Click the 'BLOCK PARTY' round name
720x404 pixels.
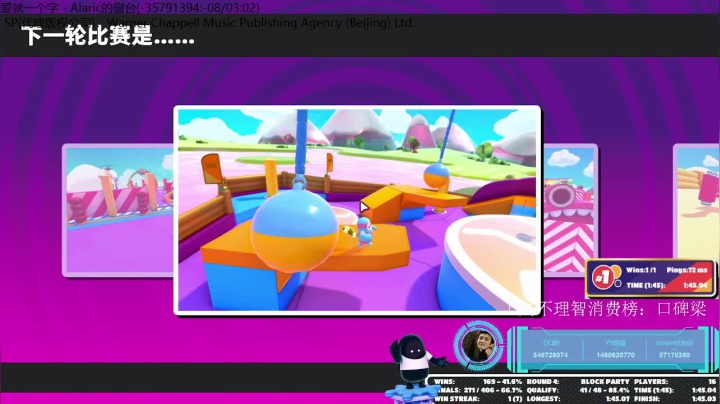tap(605, 382)
